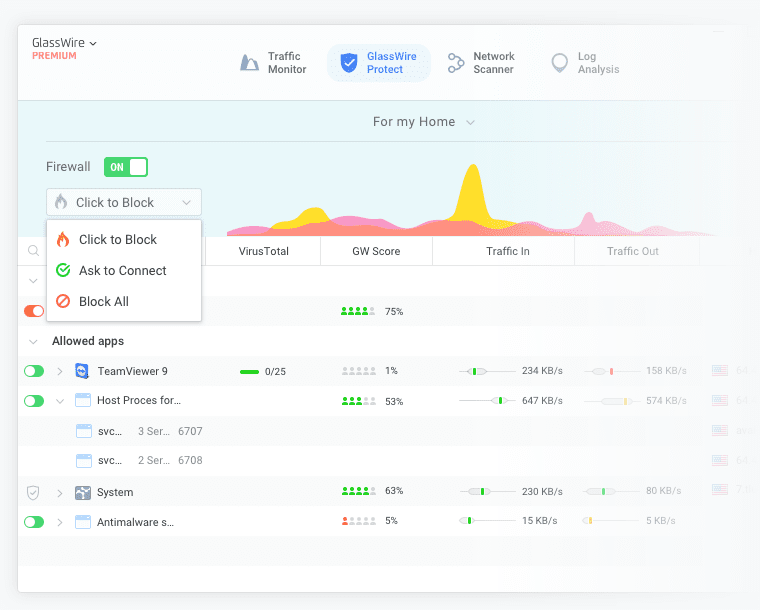
Task: Open the GlassWire menu dropdown arrow
Action: 93,44
